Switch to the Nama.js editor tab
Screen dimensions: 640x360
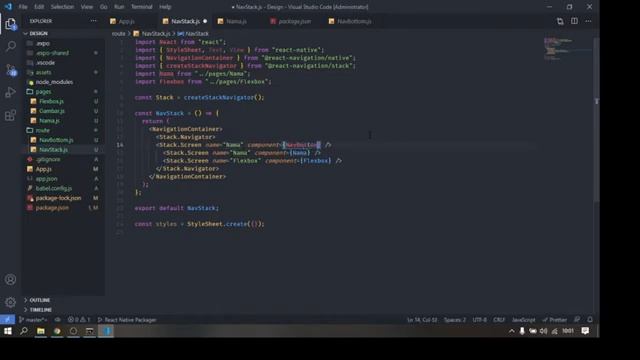[x=236, y=21]
